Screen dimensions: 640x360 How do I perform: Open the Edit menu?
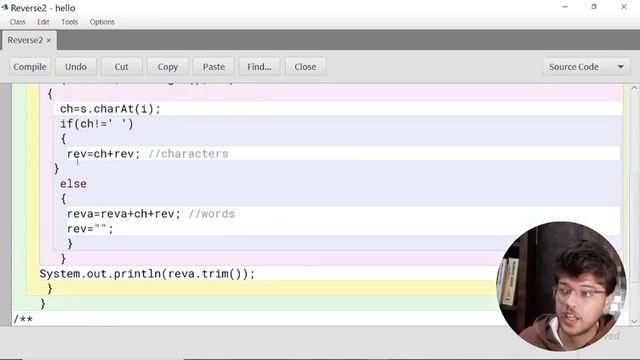tap(43, 22)
